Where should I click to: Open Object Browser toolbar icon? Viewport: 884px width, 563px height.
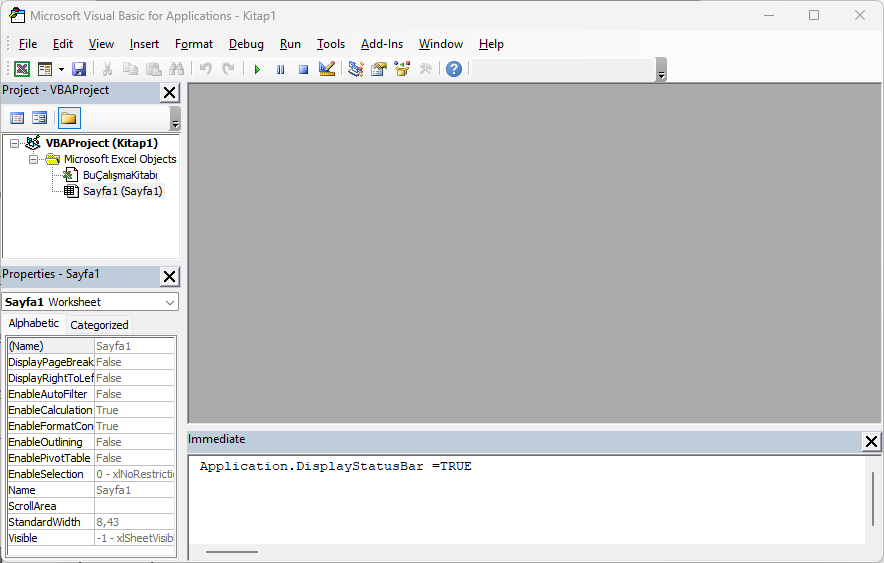click(x=402, y=69)
